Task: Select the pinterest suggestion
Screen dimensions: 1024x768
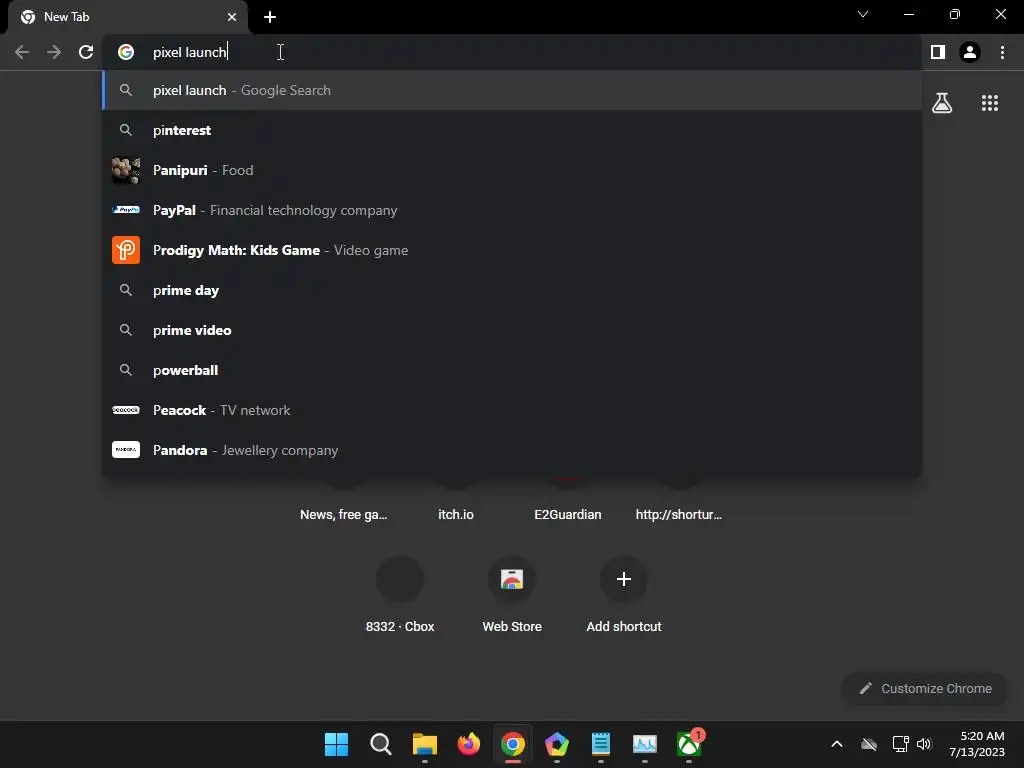Action: pos(512,130)
